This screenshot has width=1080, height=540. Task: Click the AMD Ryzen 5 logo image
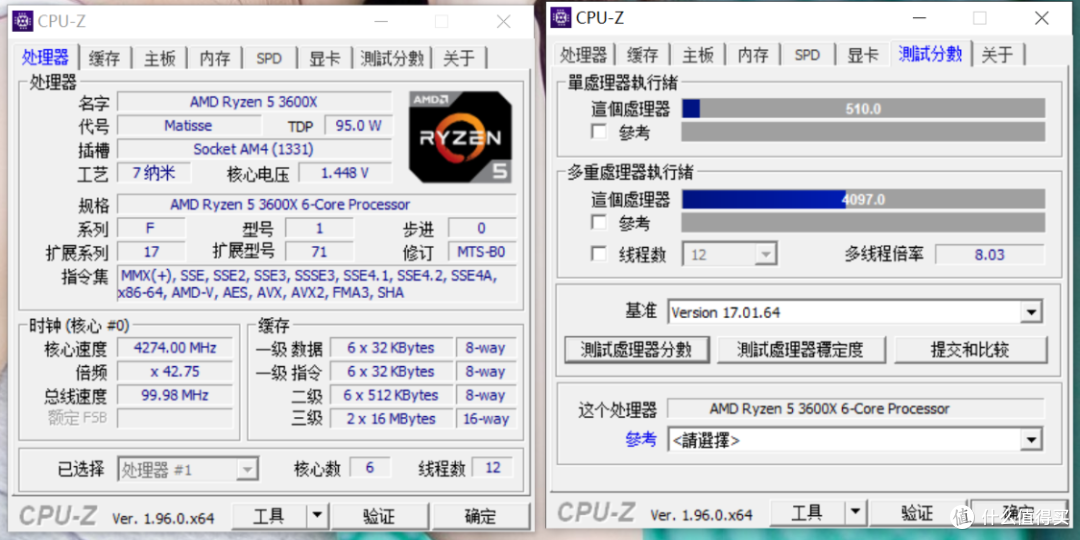[461, 137]
